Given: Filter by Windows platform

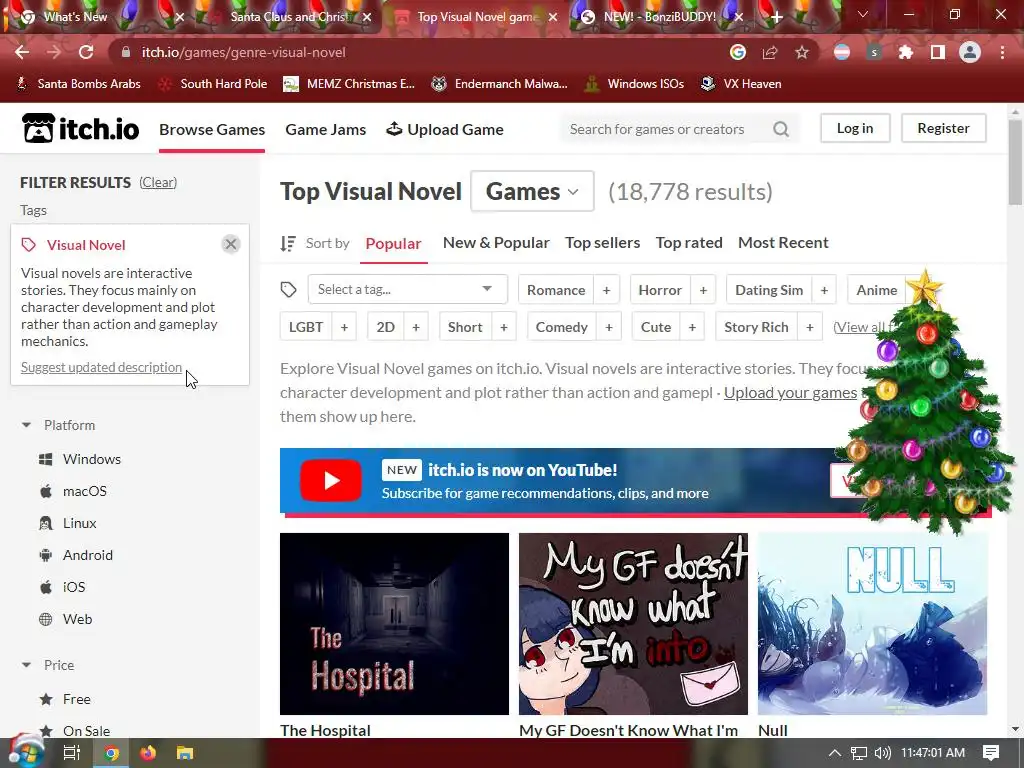Looking at the screenshot, I should (x=92, y=459).
